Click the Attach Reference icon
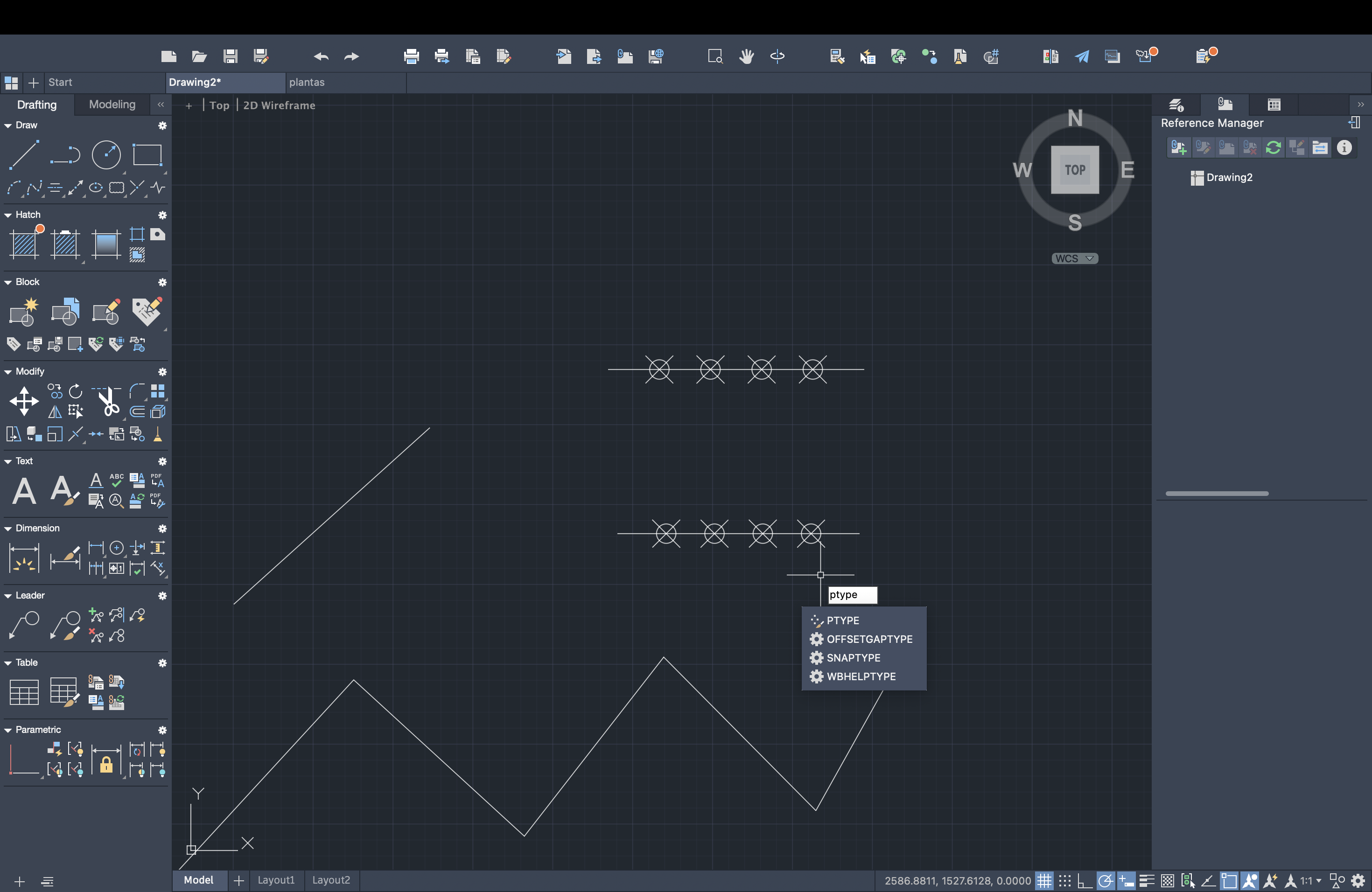 pos(1178,148)
